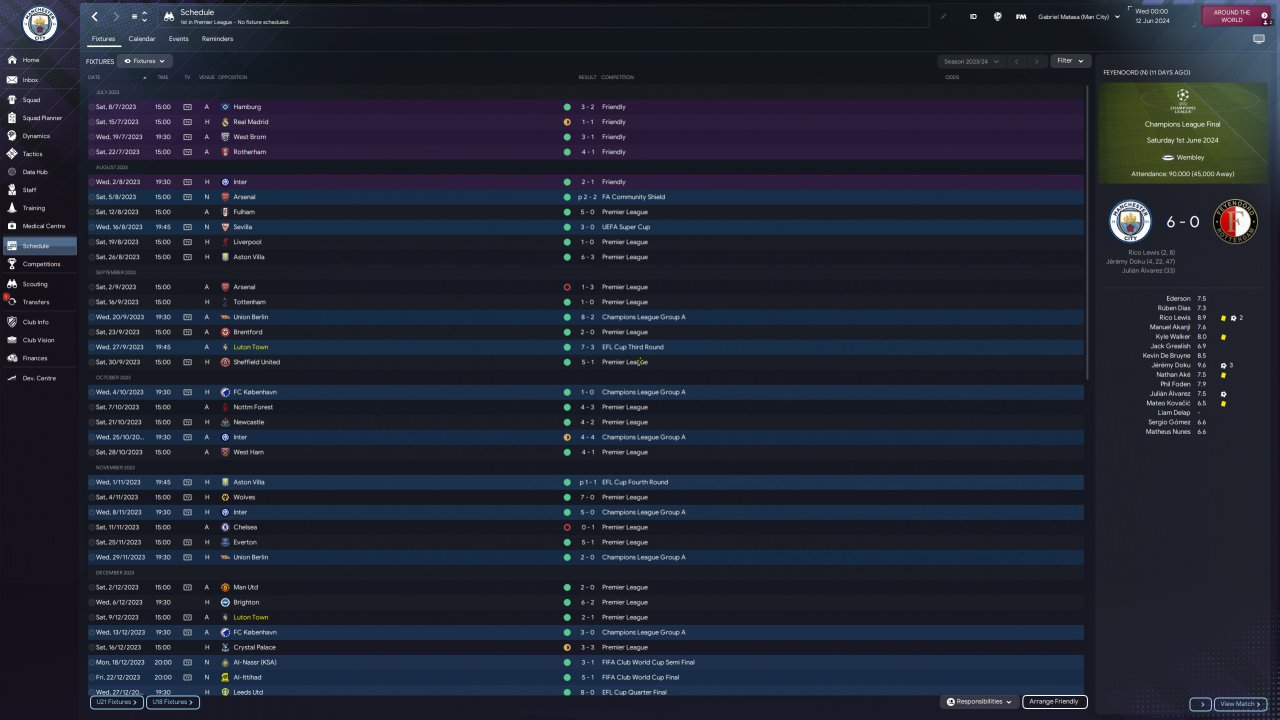
Task: Switch to the Reminders tab
Action: tap(217, 39)
